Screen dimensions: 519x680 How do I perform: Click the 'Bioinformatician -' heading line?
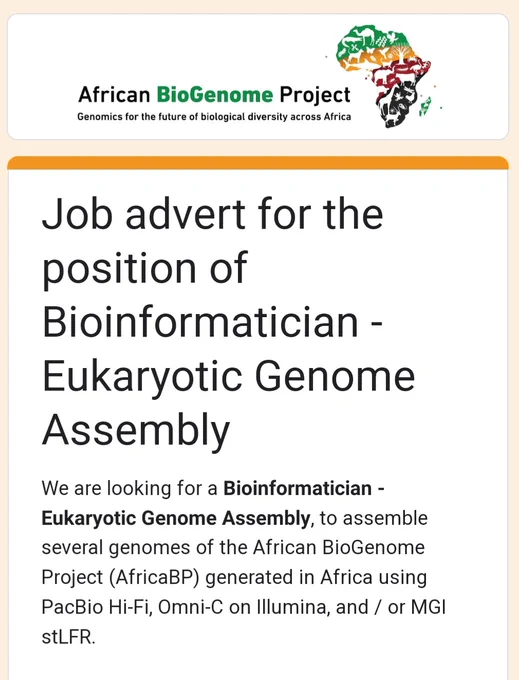212,322
